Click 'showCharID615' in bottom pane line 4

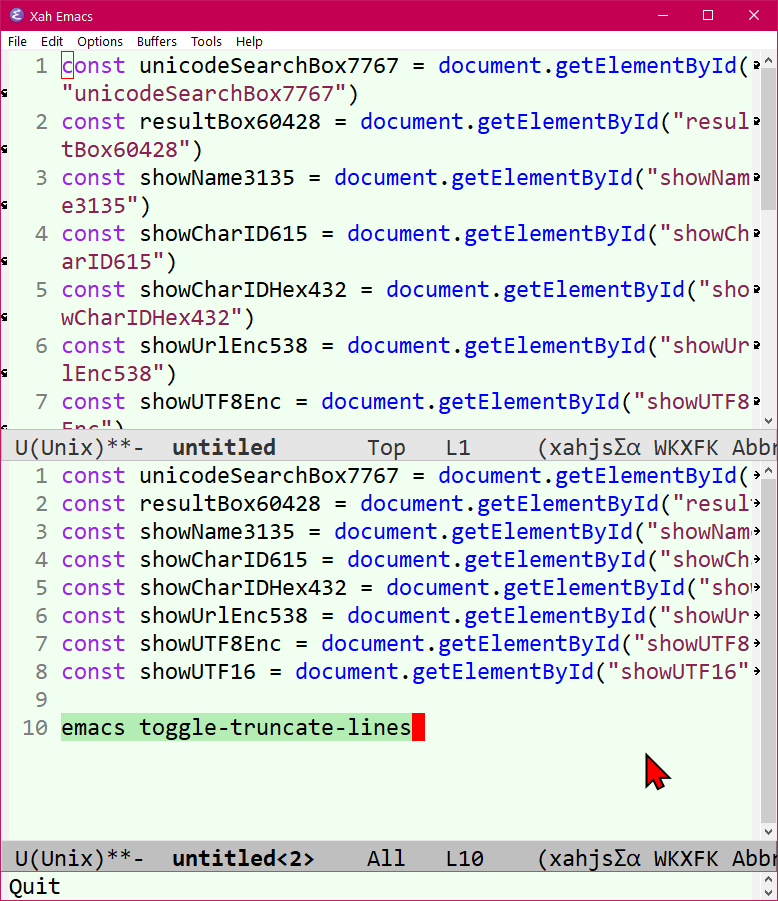click(224, 560)
